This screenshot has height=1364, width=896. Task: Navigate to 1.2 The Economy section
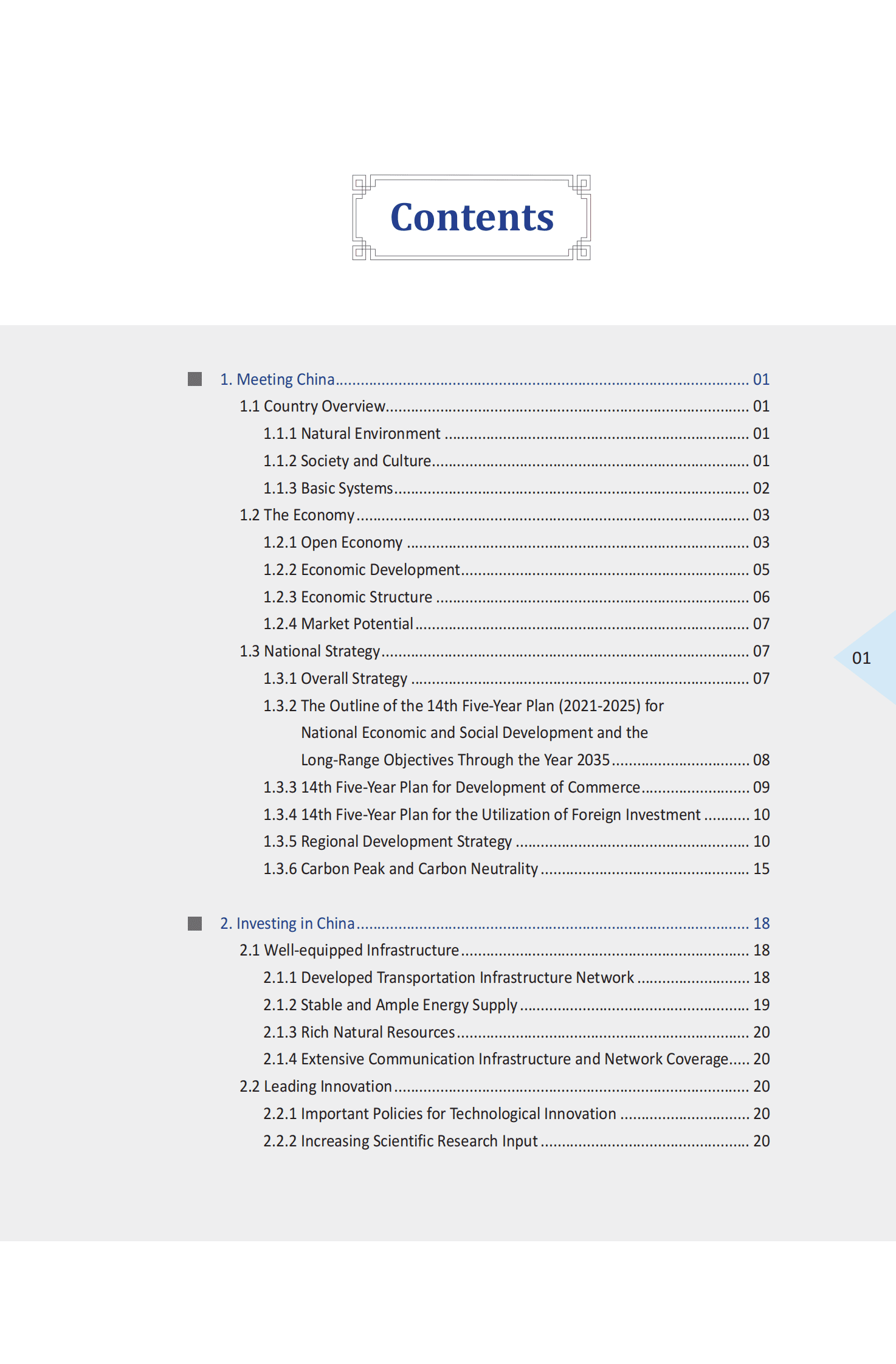(x=297, y=515)
